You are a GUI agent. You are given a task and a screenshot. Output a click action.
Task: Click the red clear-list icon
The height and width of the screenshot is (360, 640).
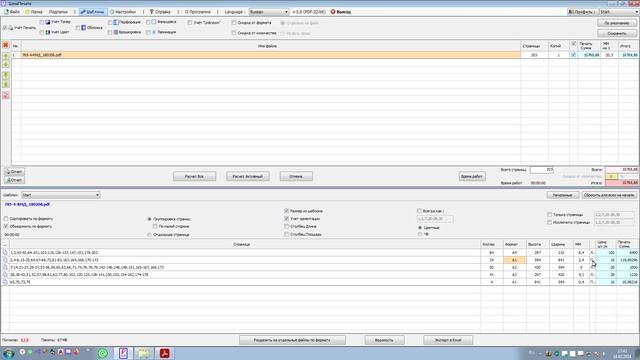tap(6, 45)
